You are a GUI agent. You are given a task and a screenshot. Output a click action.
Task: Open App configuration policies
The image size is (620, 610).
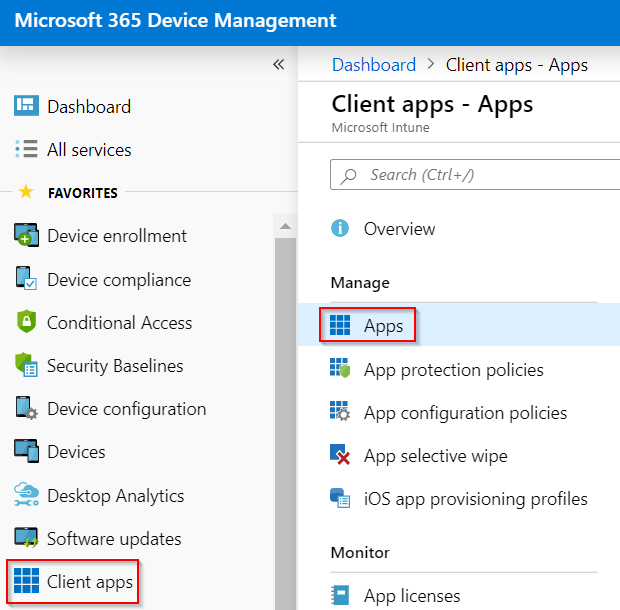point(465,413)
